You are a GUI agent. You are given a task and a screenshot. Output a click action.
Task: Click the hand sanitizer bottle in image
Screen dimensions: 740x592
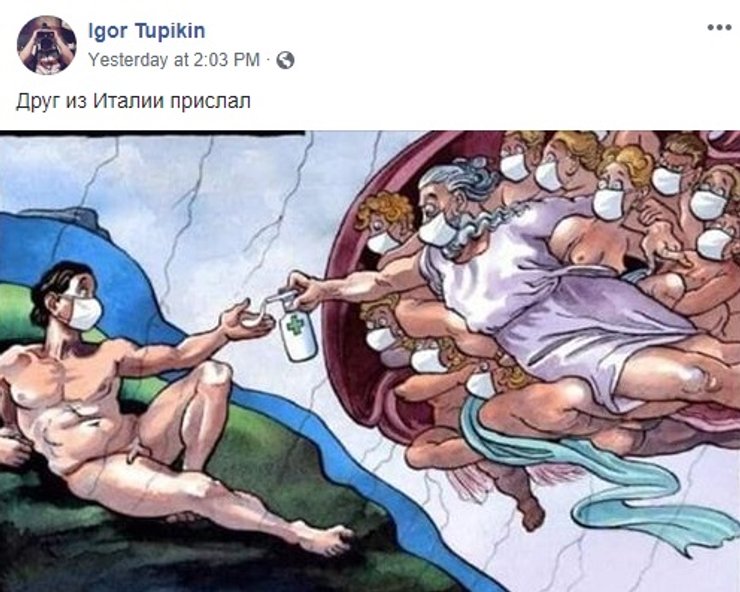point(296,329)
